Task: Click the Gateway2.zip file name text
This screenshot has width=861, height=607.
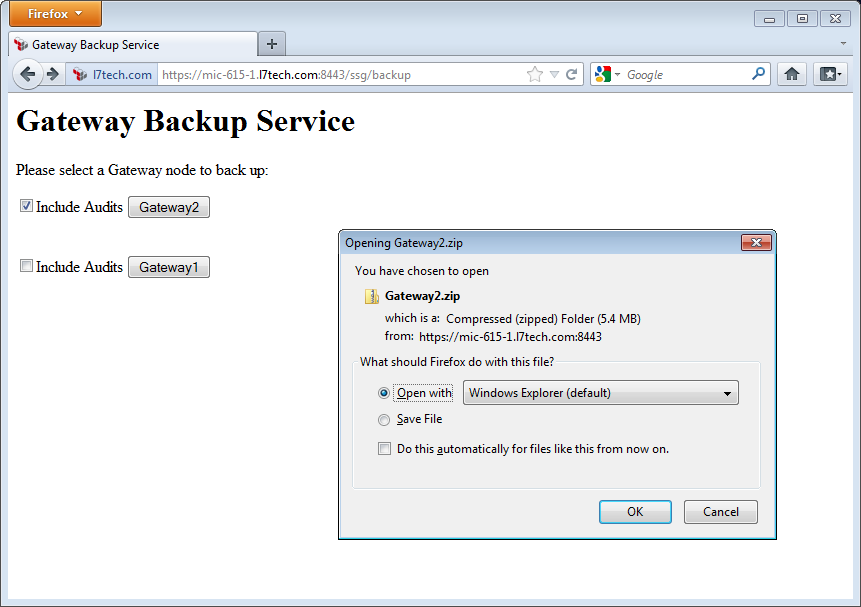Action: pos(422,296)
